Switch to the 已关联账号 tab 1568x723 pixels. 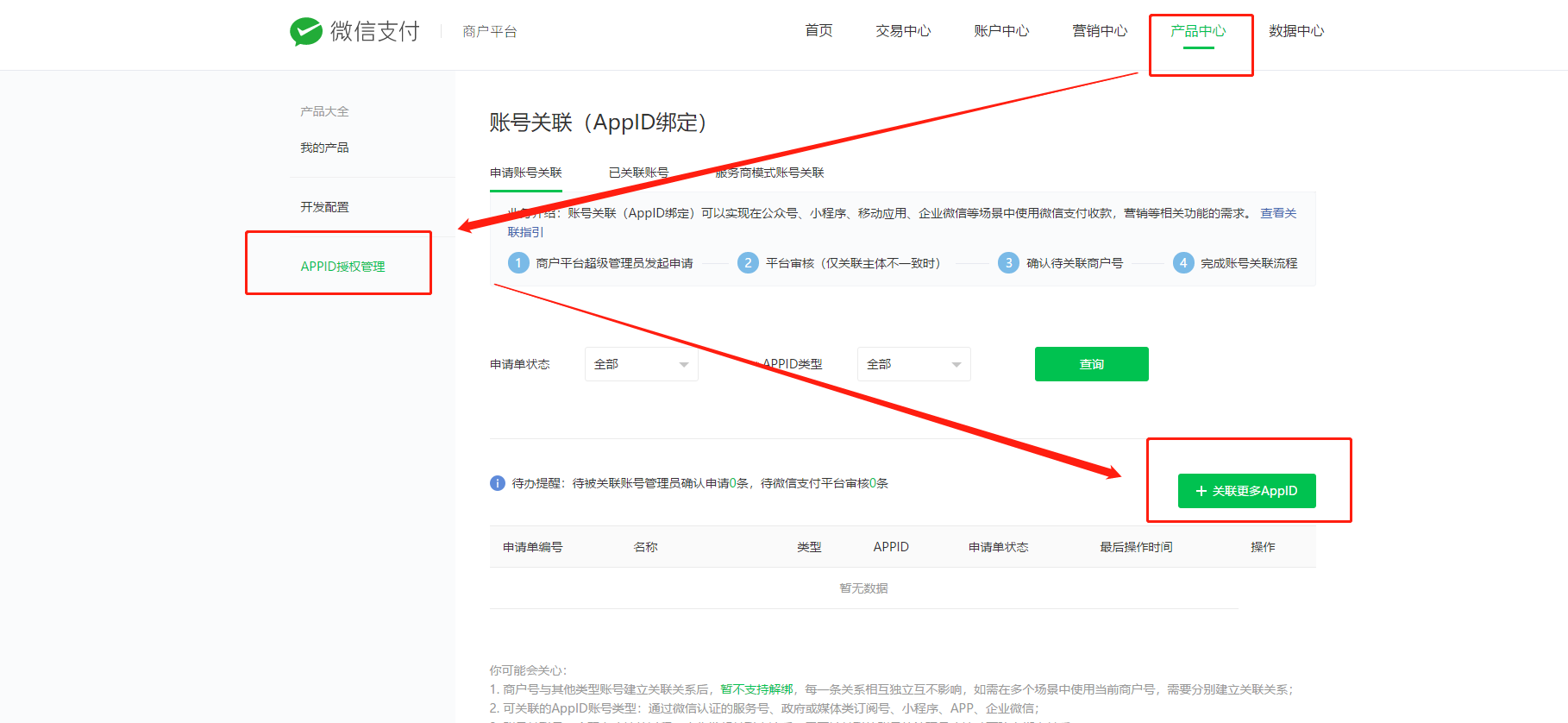[x=639, y=173]
